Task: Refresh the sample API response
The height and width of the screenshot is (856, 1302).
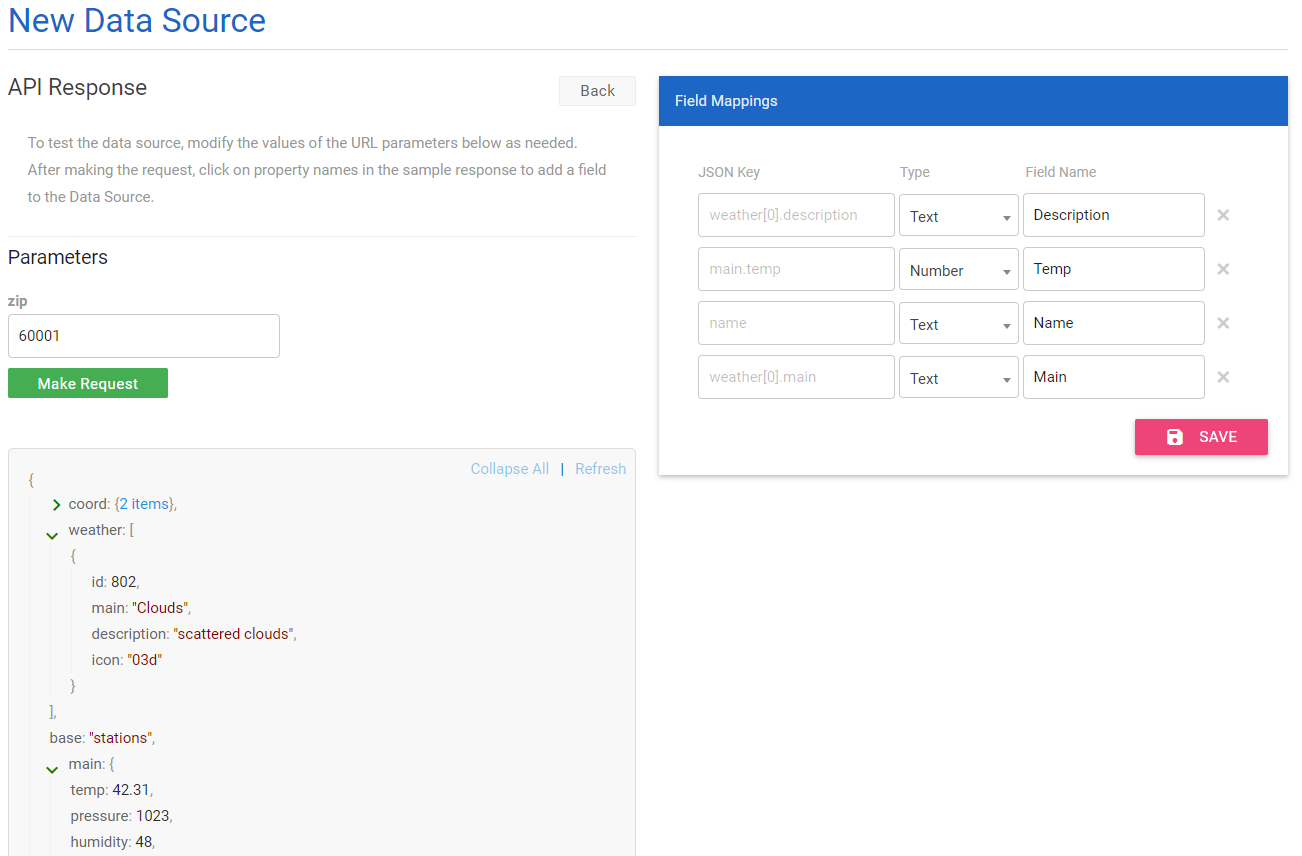Action: click(x=600, y=468)
